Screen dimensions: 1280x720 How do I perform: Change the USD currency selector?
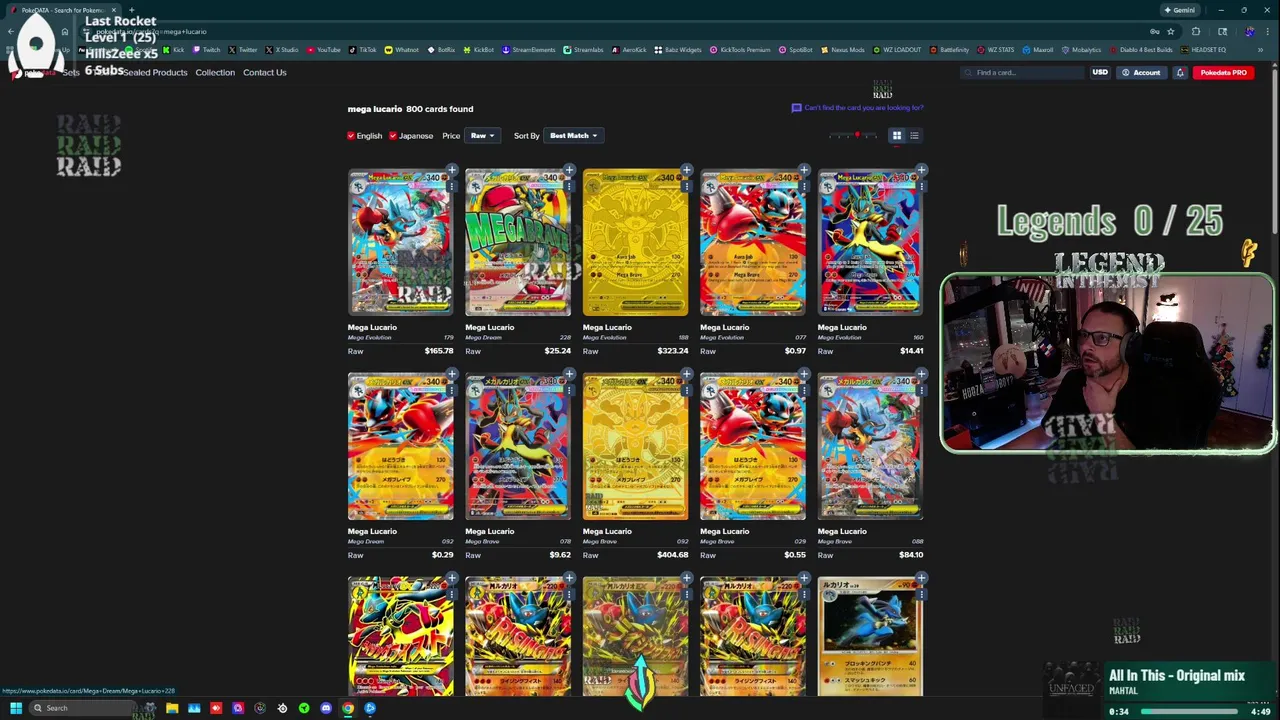(x=1100, y=72)
